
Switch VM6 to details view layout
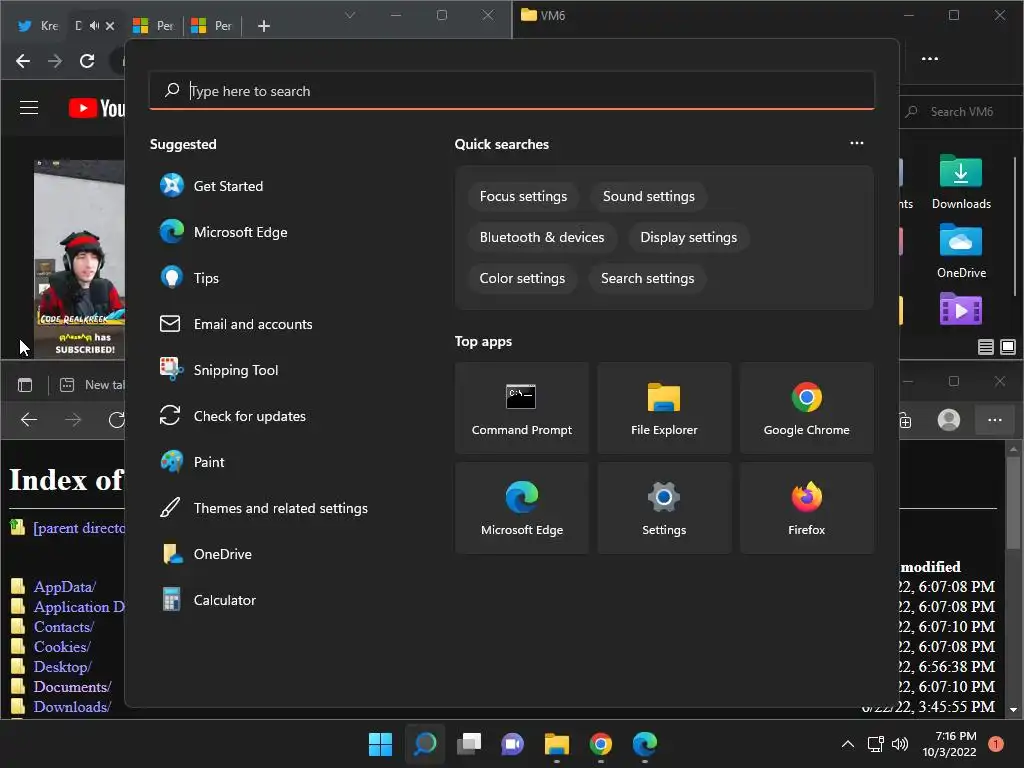coord(985,347)
